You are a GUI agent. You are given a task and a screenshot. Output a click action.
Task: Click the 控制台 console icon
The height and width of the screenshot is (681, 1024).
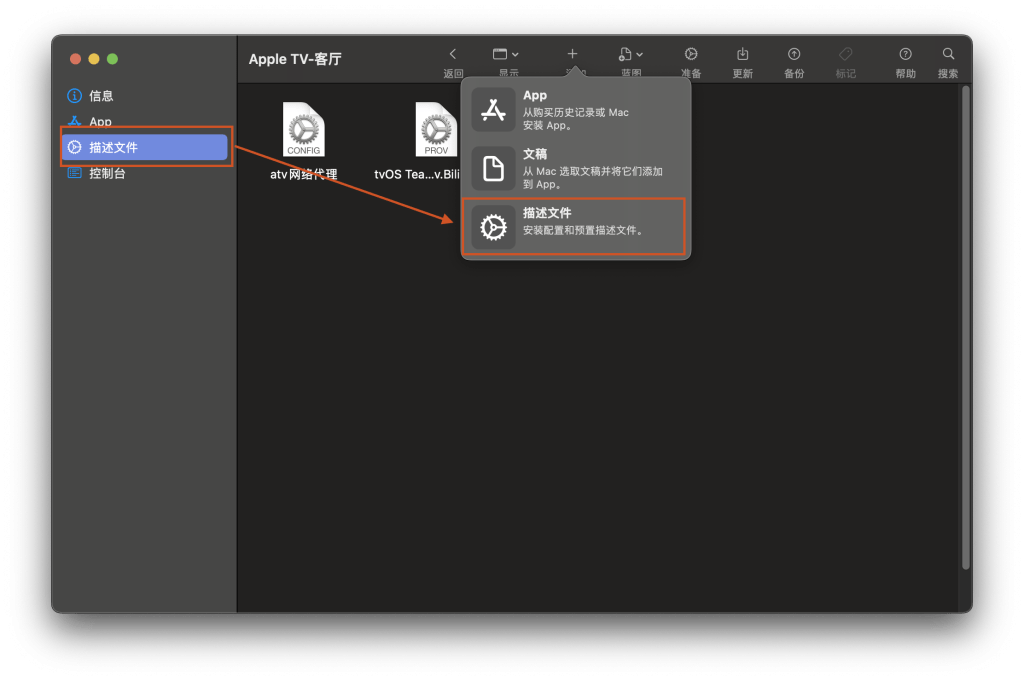(74, 173)
